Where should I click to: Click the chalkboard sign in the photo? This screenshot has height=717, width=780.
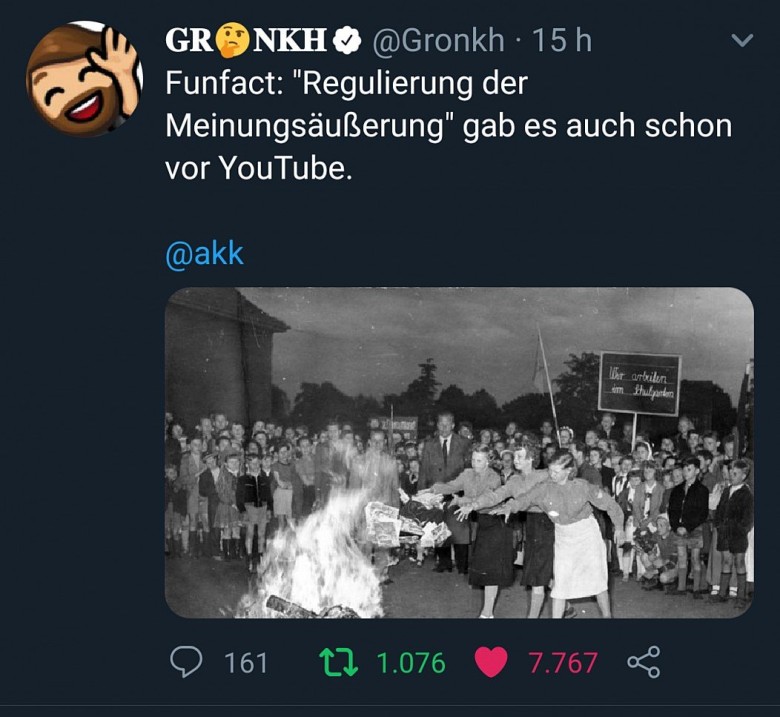pos(639,383)
